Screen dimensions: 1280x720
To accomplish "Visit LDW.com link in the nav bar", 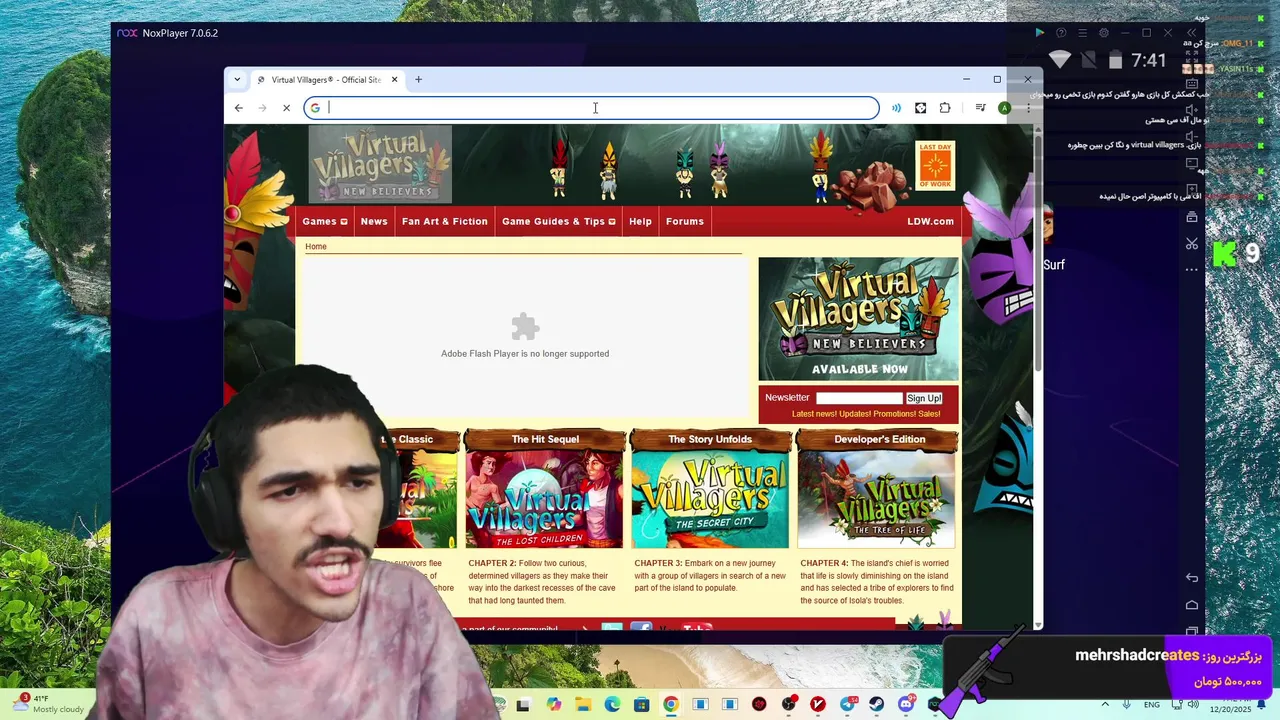I will click(930, 222).
